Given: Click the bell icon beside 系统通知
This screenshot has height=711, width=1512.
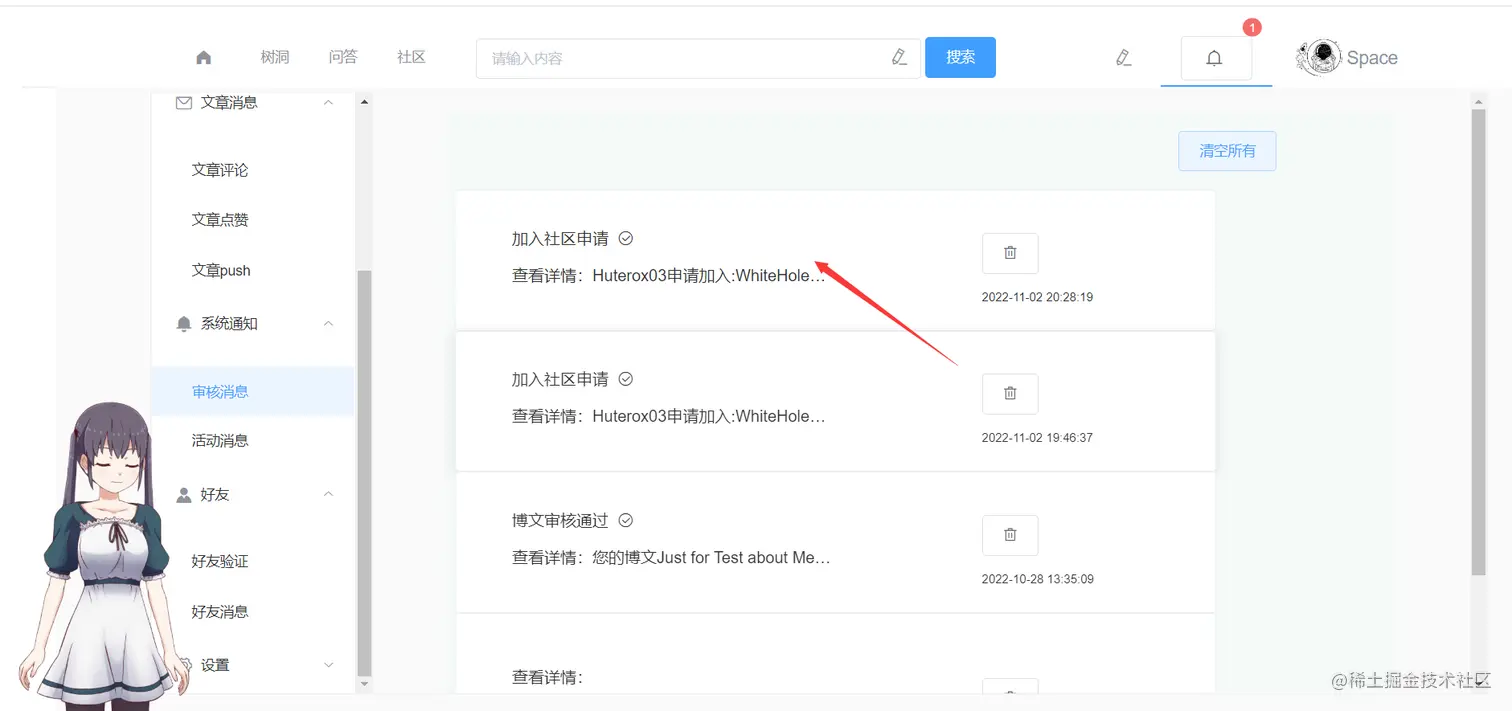Looking at the screenshot, I should click(183, 323).
